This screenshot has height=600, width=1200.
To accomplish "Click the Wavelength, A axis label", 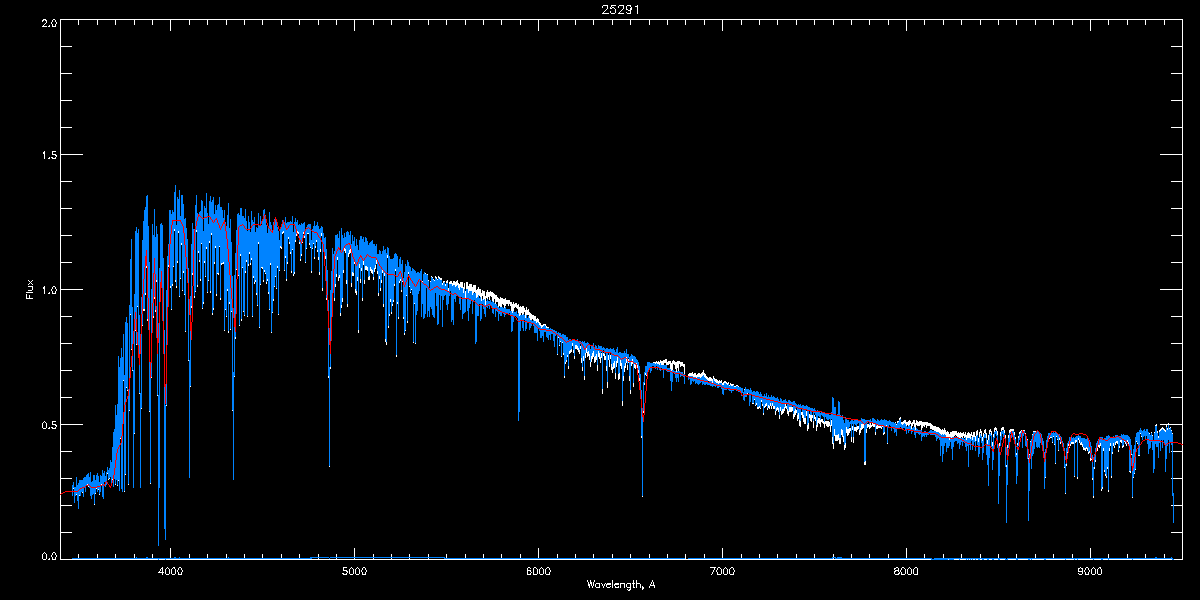I will coord(620,585).
